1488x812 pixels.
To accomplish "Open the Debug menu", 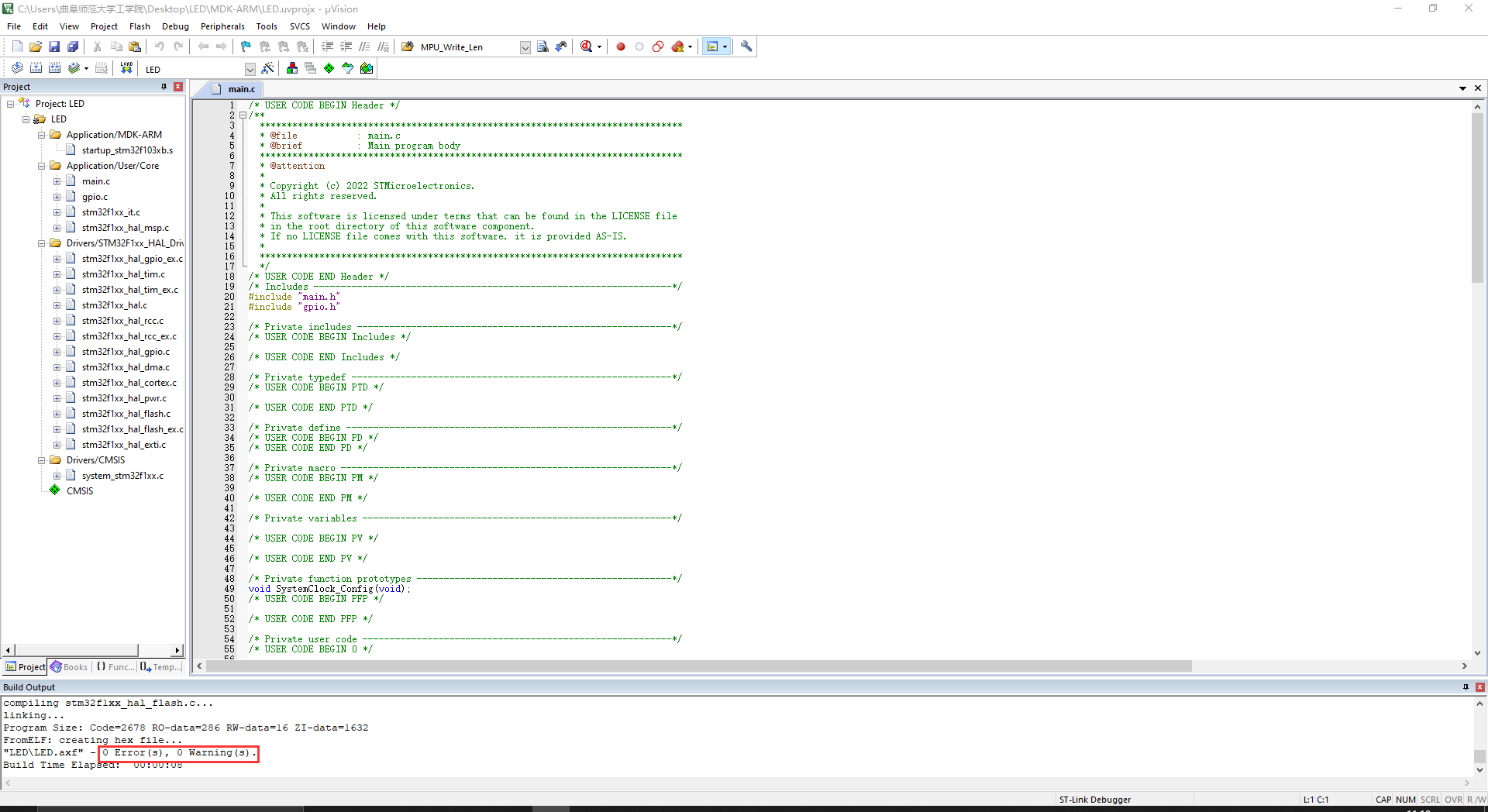I will coord(175,26).
